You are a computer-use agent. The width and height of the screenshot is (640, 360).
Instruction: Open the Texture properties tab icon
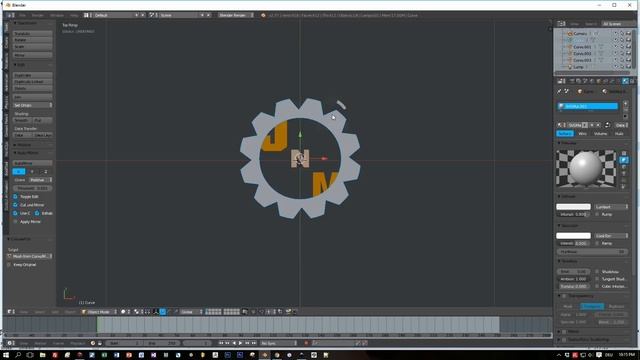[x=632, y=81]
